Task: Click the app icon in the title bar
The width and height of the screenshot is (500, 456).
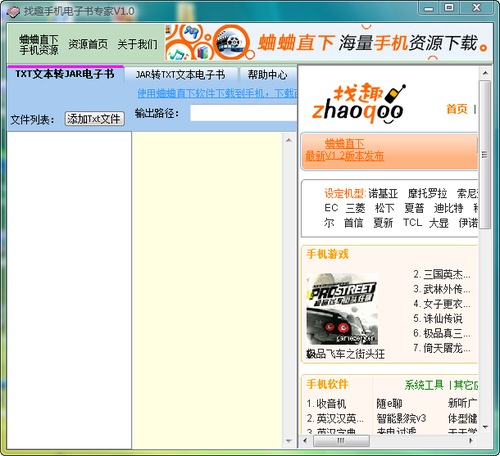Action: coord(14,12)
